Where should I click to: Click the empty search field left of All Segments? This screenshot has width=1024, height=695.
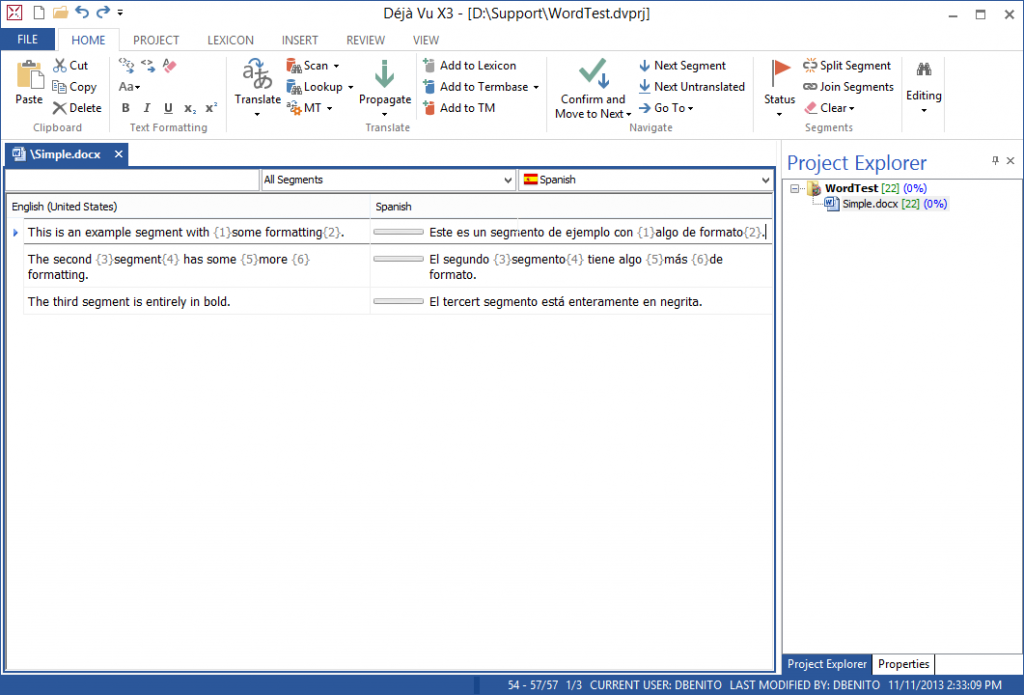[133, 180]
